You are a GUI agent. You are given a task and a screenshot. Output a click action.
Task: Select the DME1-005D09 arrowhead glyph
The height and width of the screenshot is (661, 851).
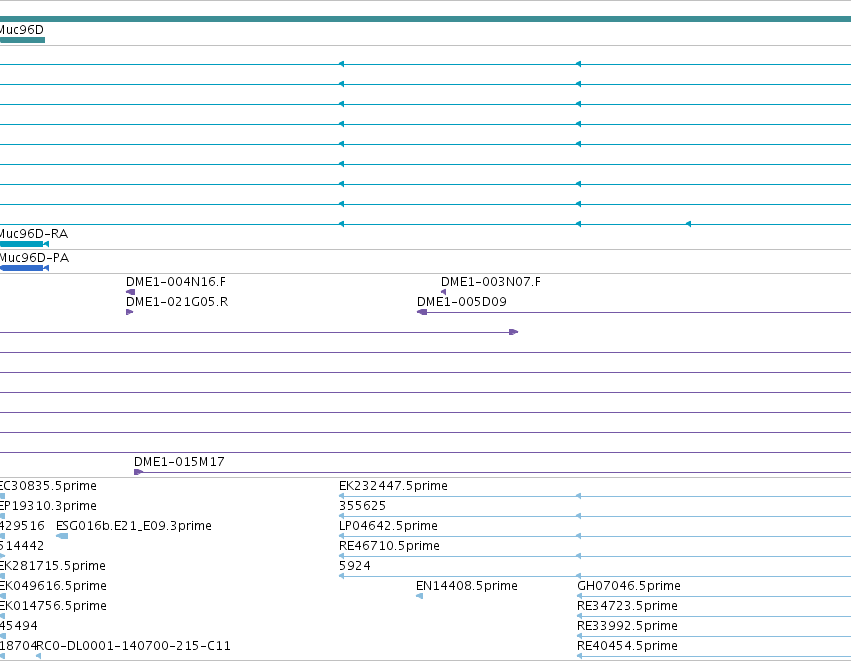[x=422, y=312]
